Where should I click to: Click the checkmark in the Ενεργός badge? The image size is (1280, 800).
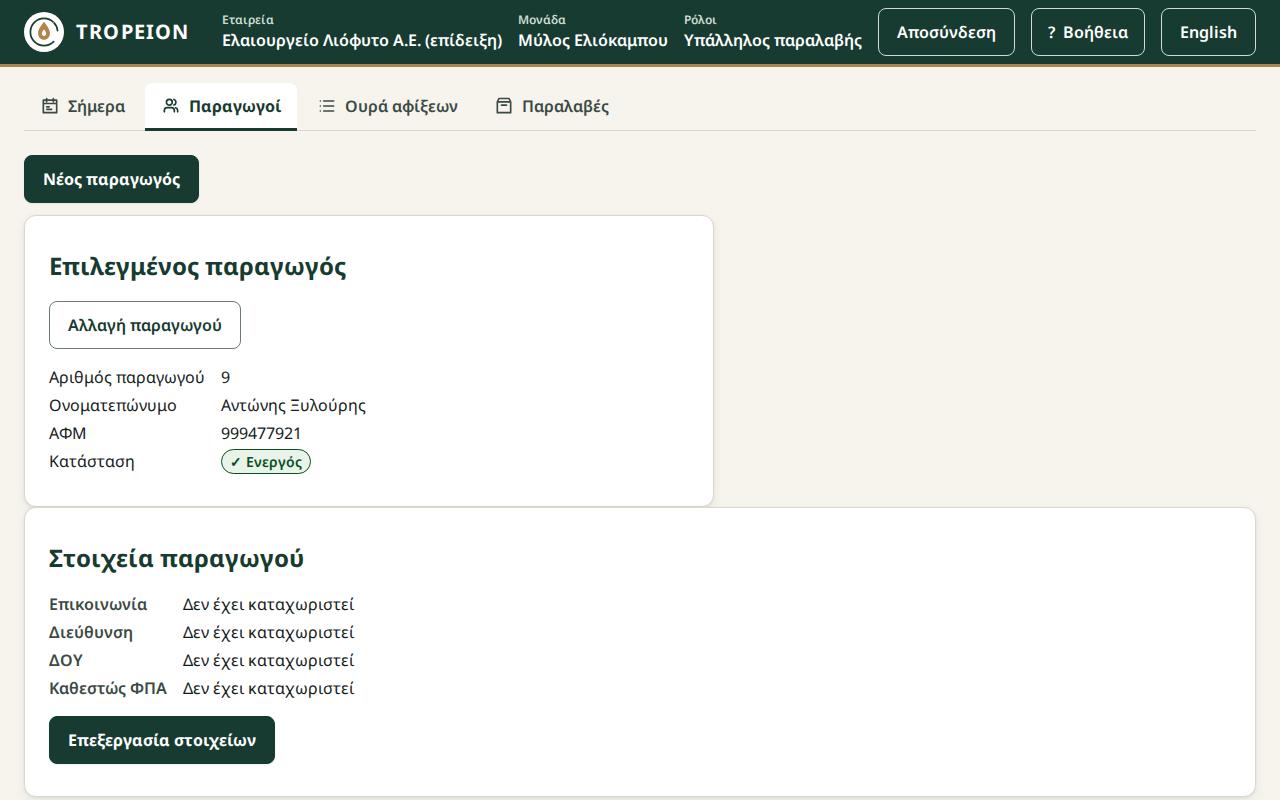coord(236,462)
